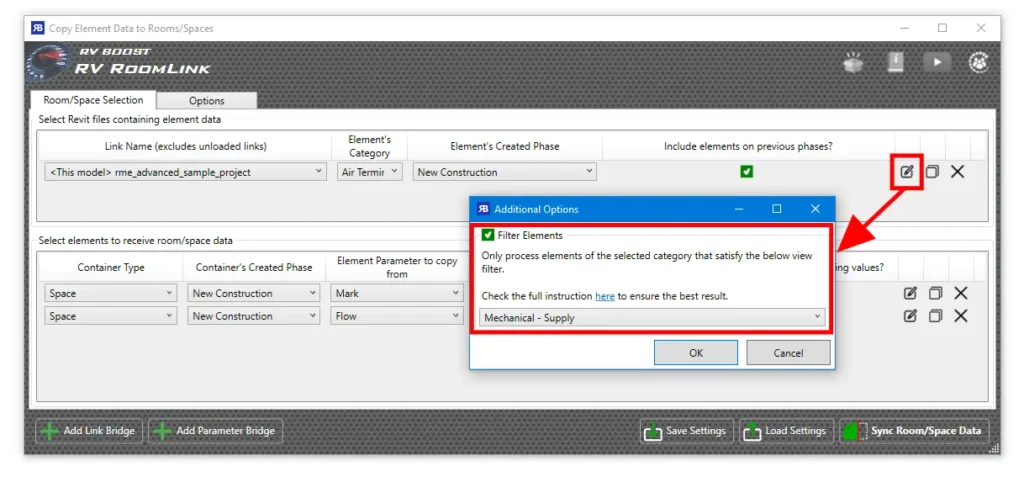Click the RV Boost speedometer logo

pos(48,64)
